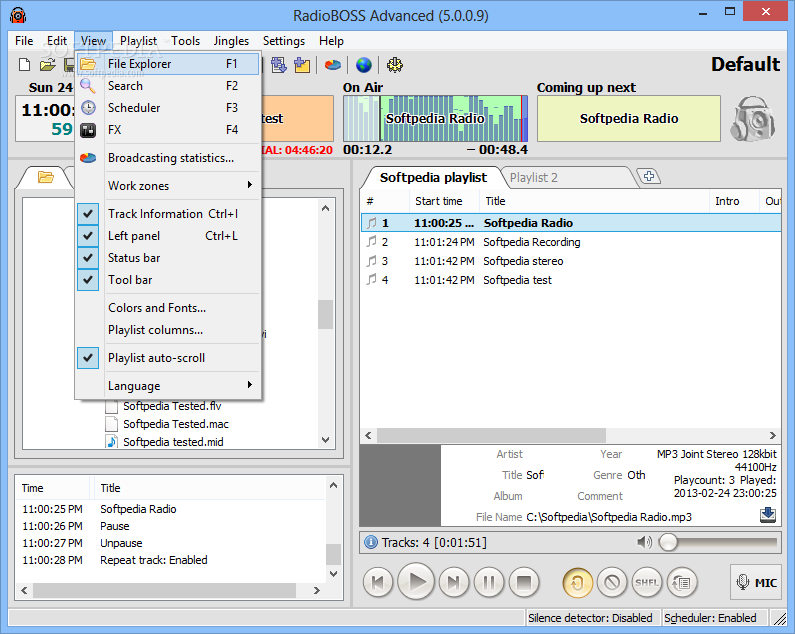Click the Previous track playback button

378,582
